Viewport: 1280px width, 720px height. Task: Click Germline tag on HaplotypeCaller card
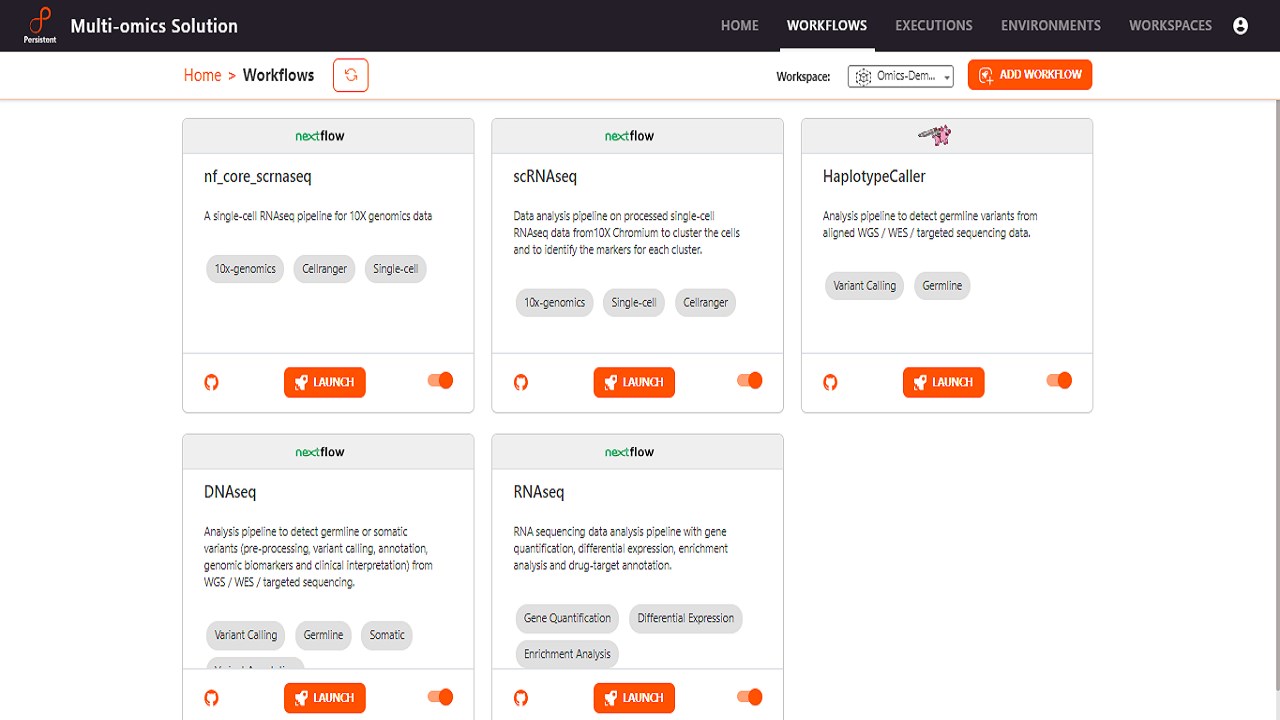942,286
